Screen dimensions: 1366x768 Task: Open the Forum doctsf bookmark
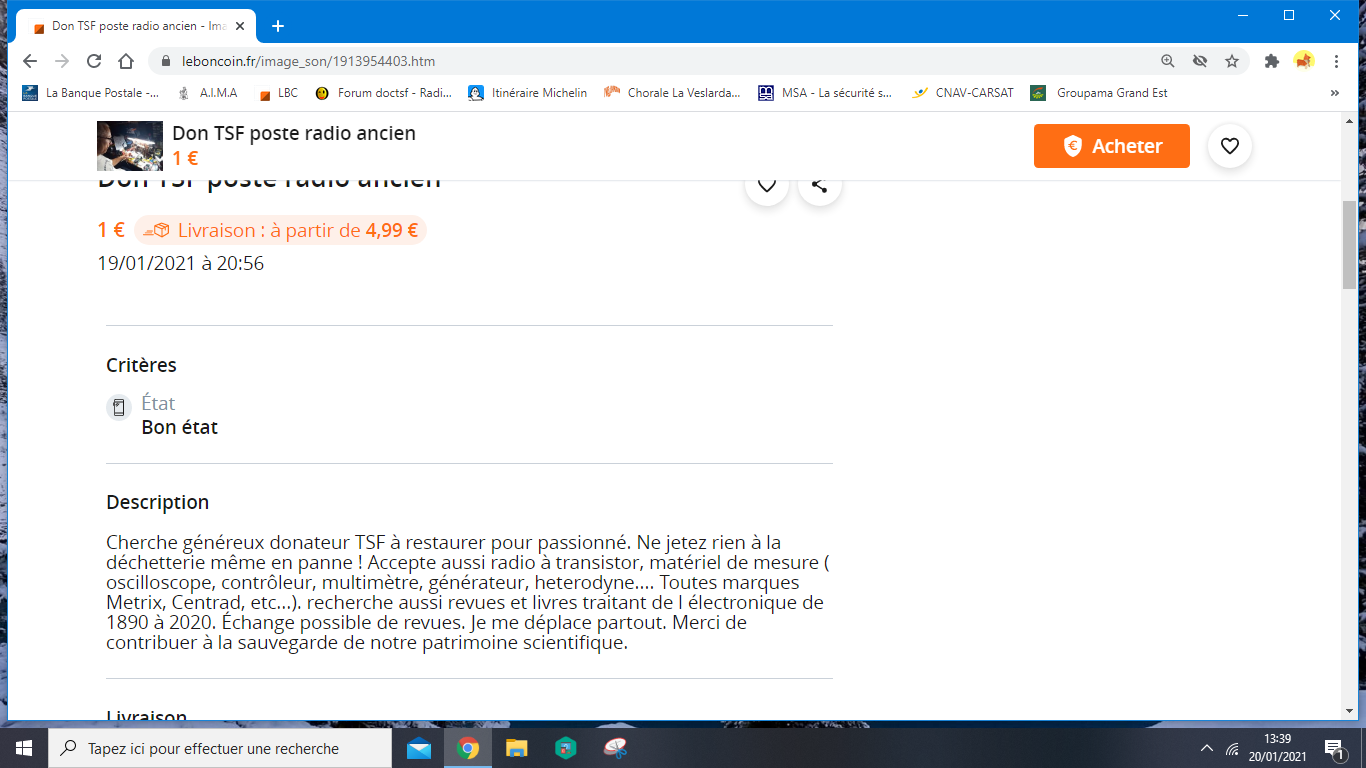(x=383, y=93)
